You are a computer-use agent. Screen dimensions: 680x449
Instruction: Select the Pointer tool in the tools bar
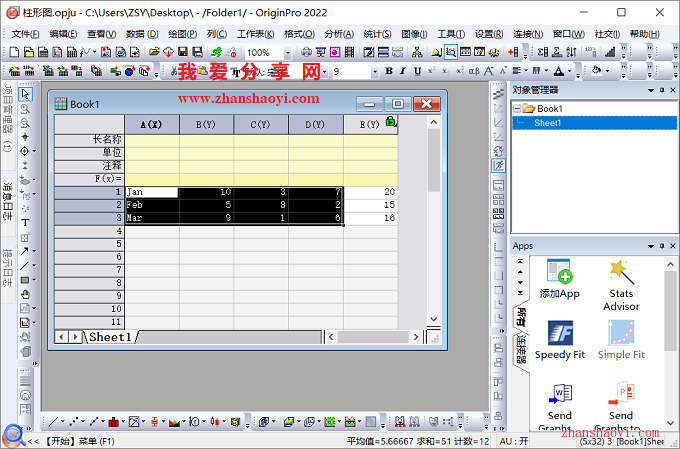coord(25,94)
